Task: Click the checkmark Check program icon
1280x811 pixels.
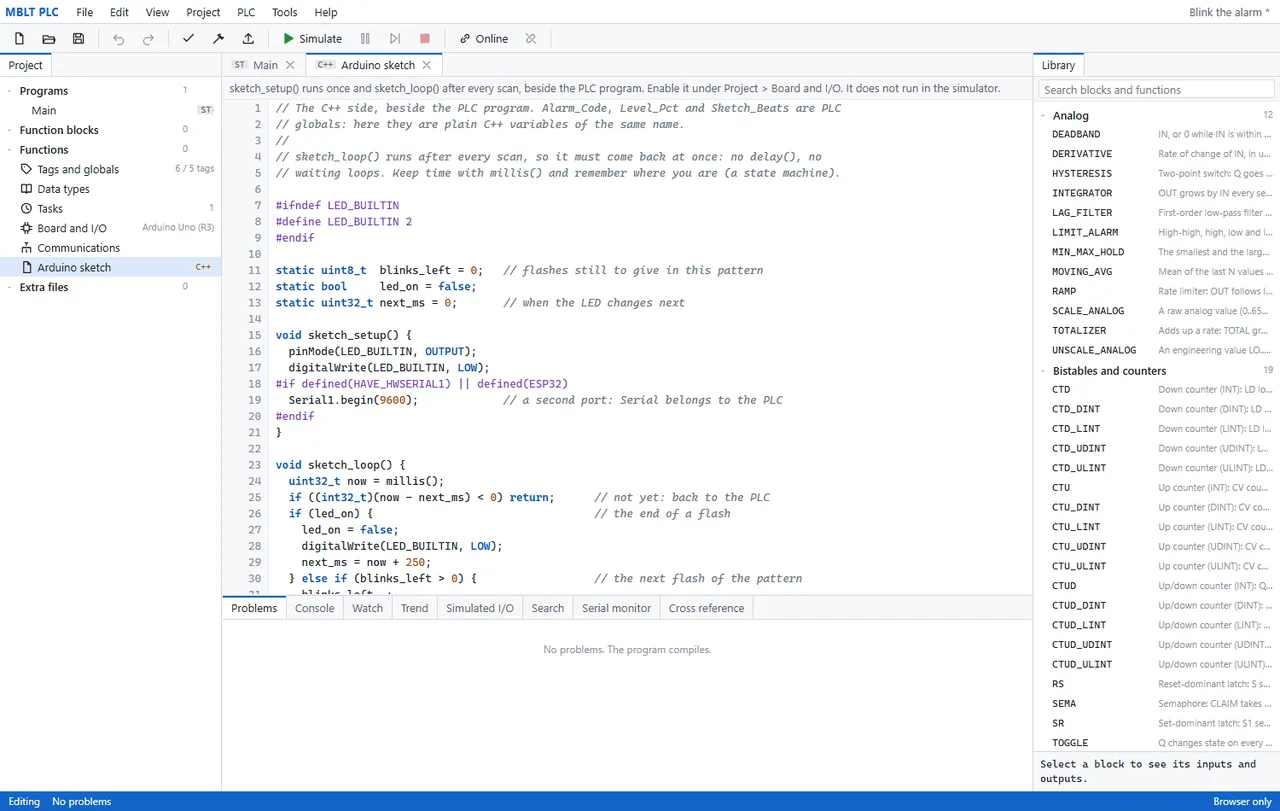Action: pyautogui.click(x=188, y=39)
